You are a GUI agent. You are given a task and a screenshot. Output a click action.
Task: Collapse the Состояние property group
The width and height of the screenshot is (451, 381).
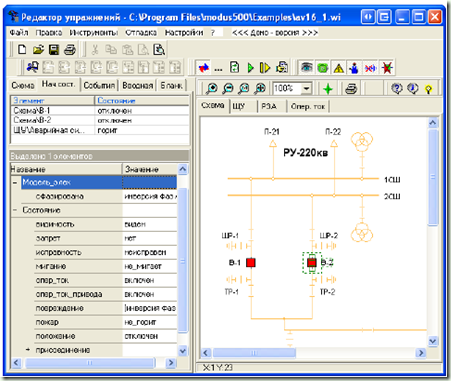[x=15, y=210]
